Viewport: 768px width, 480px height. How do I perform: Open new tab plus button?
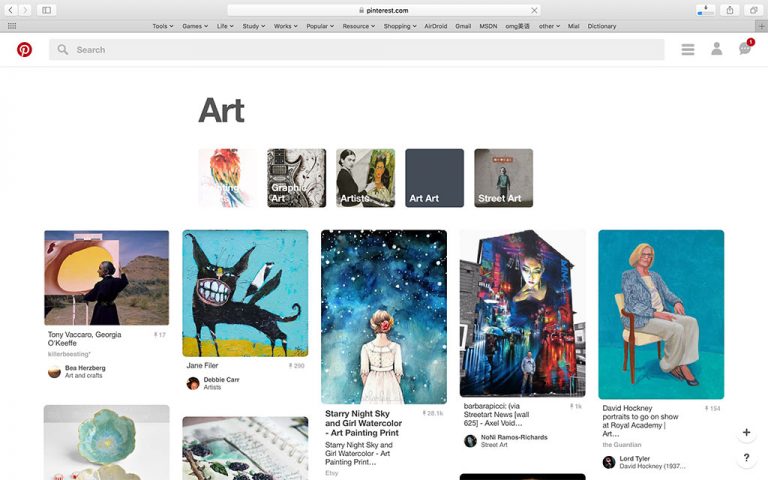pos(762,26)
